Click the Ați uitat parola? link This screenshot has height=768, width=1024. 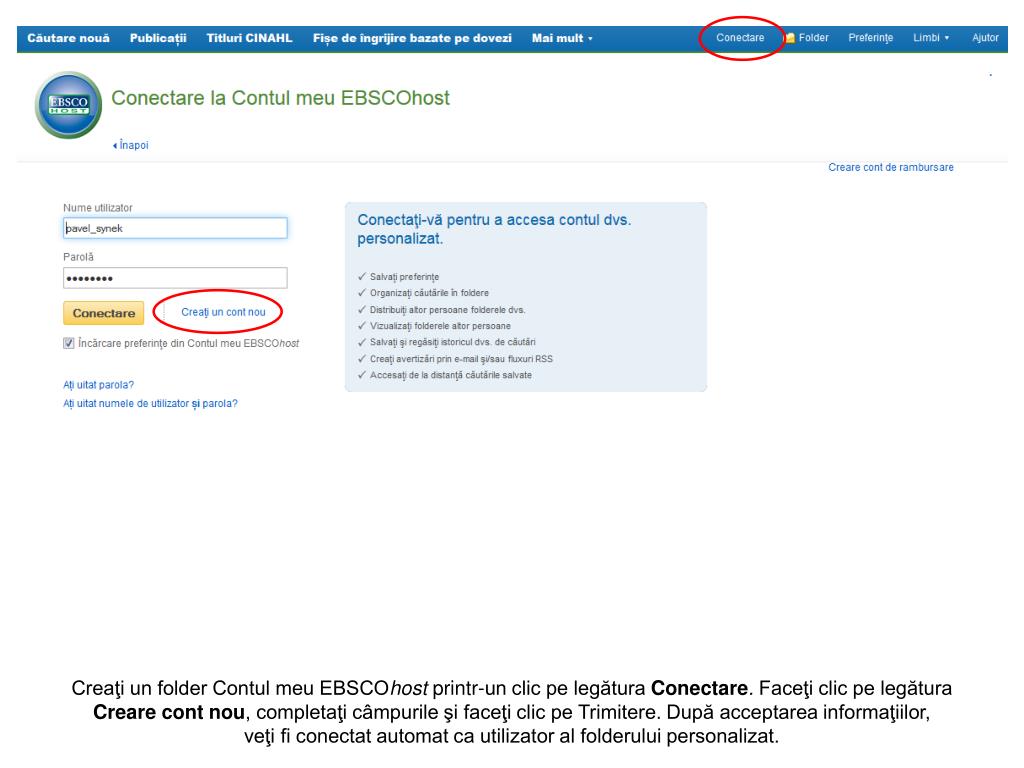98,385
